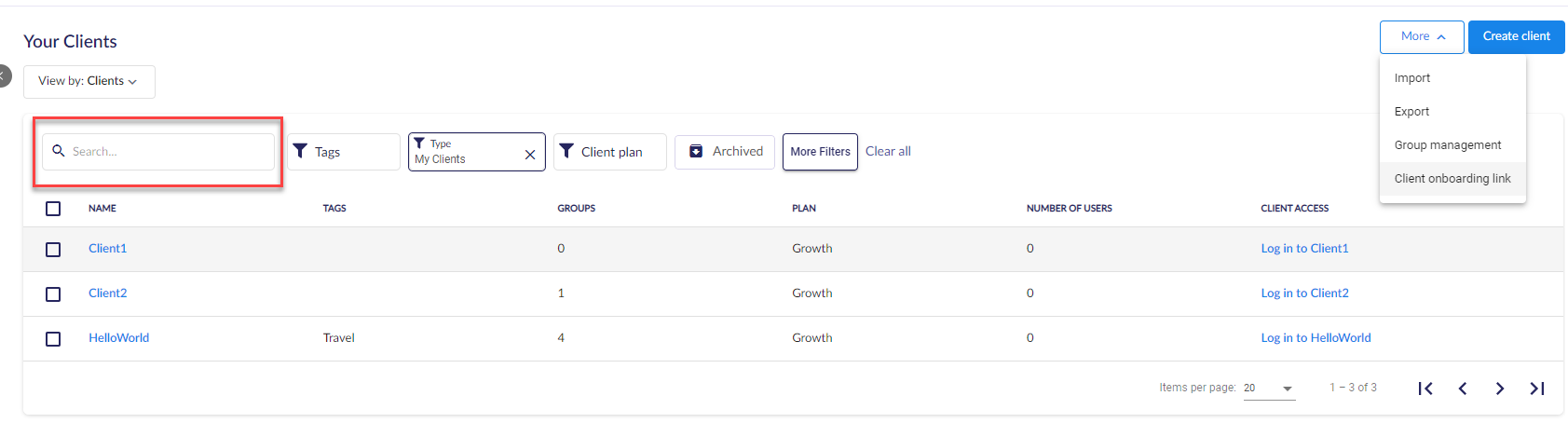The height and width of the screenshot is (423, 1568).
Task: Click the PLAN column header
Action: (804, 209)
